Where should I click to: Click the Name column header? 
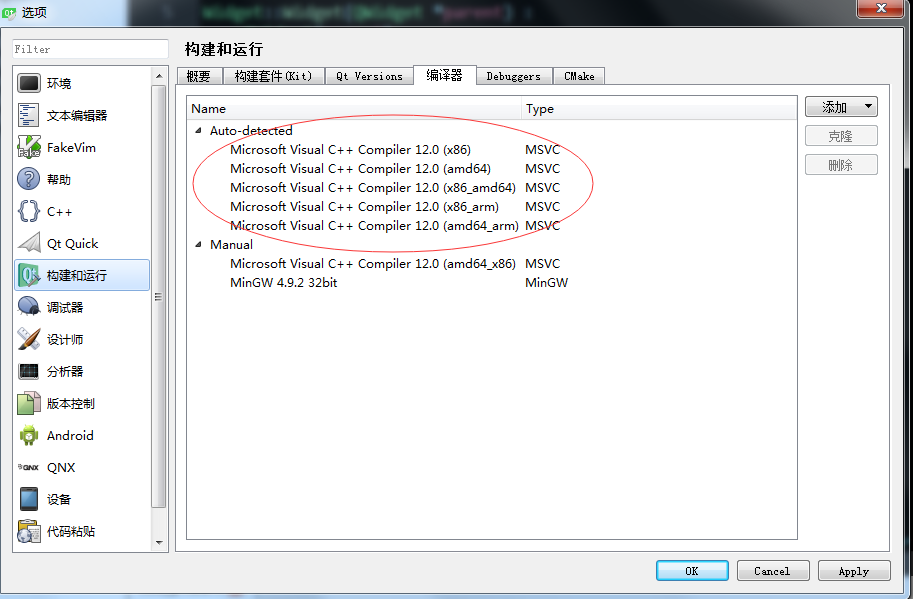pos(354,109)
